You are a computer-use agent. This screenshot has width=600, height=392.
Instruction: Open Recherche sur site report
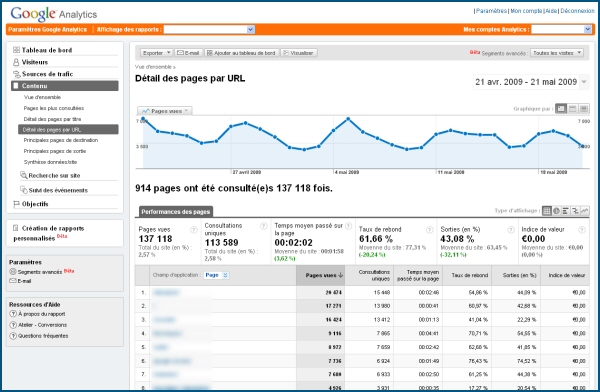54,176
